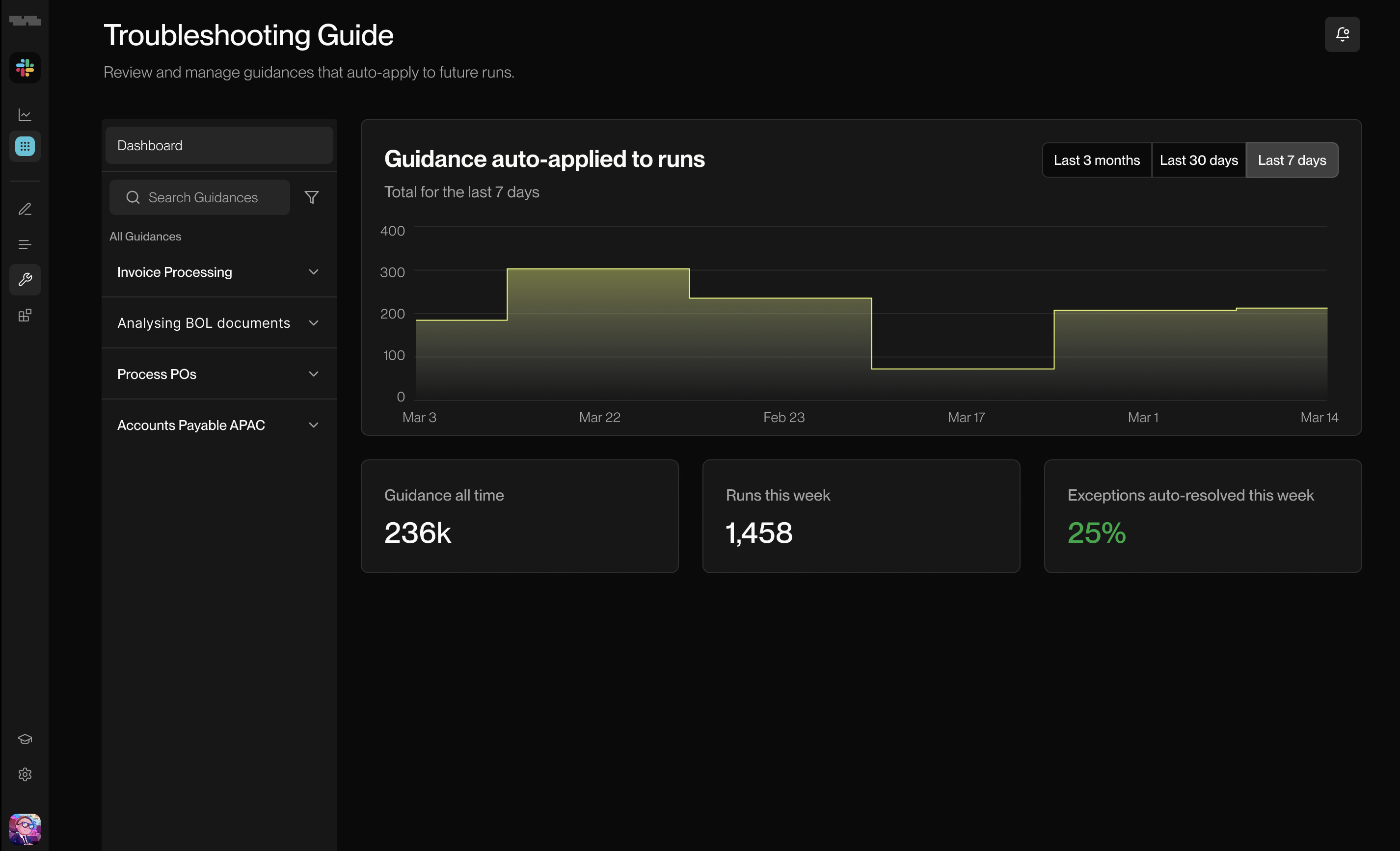Select the blue grid apps icon

tap(25, 147)
